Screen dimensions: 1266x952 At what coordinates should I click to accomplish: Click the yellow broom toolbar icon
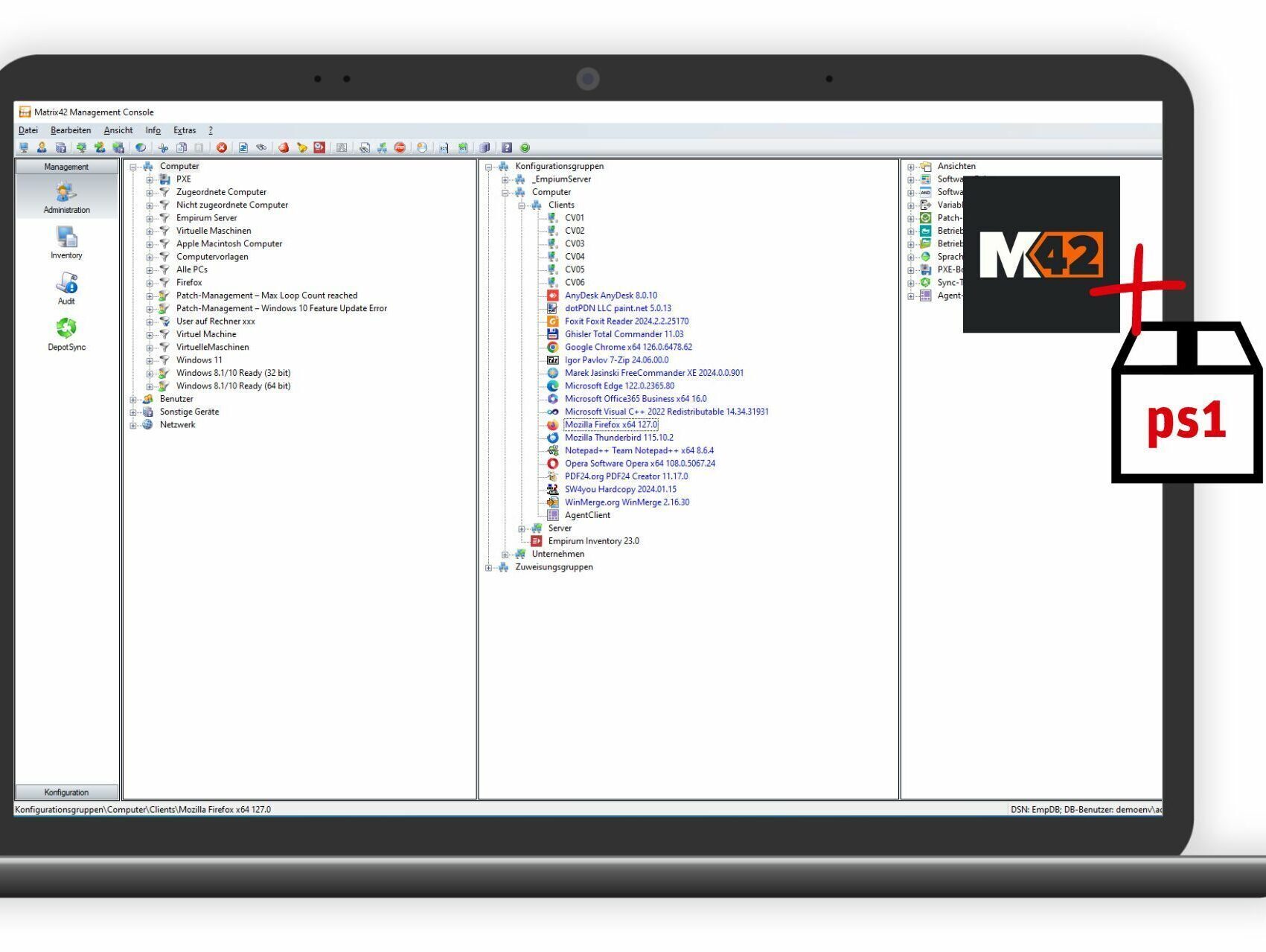(301, 147)
